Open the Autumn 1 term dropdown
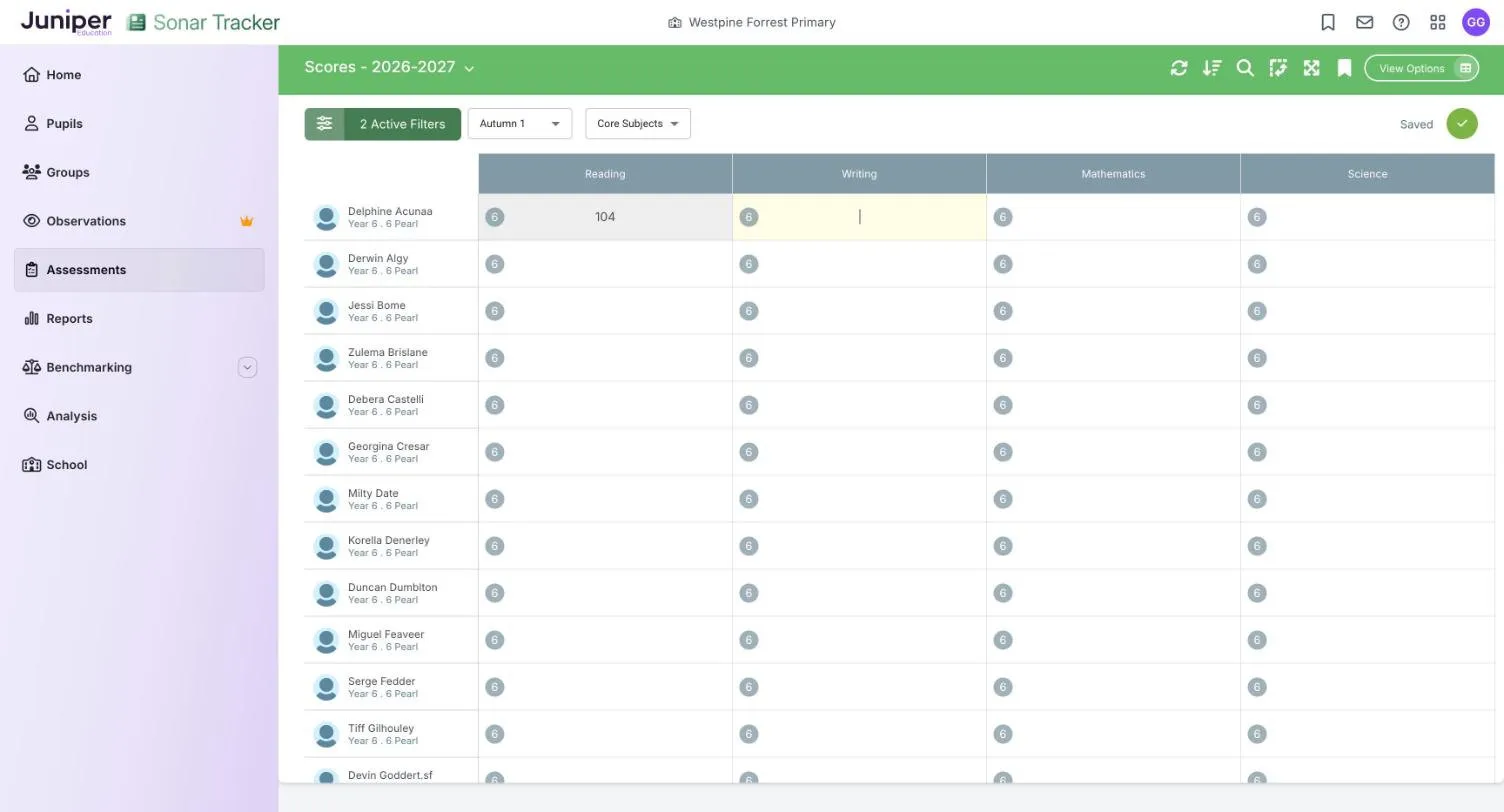1504x812 pixels. point(520,124)
